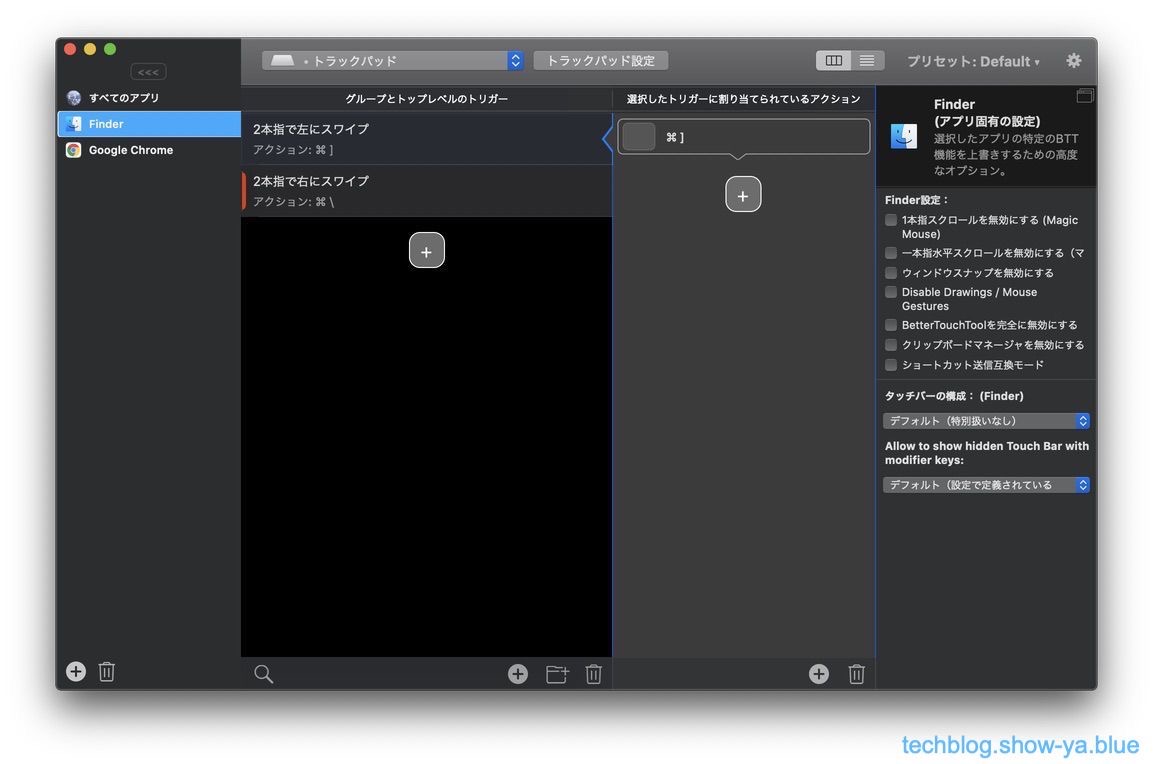Image resolution: width=1153 pixels, height=764 pixels.
Task: Toggle BetterTouchToolを完全に無効にする checkbox
Action: coord(891,325)
